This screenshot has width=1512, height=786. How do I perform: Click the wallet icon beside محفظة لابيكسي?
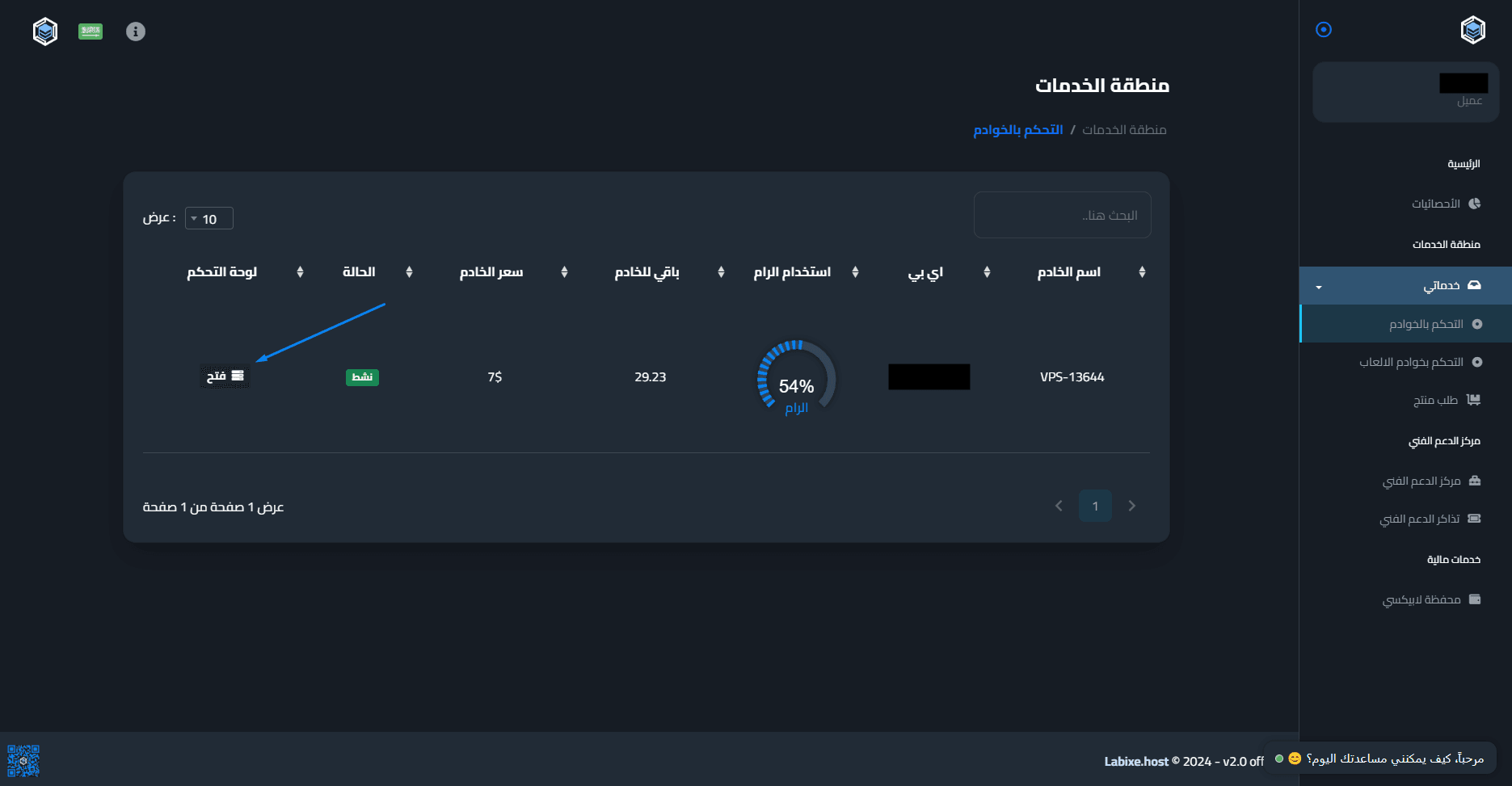coord(1475,599)
